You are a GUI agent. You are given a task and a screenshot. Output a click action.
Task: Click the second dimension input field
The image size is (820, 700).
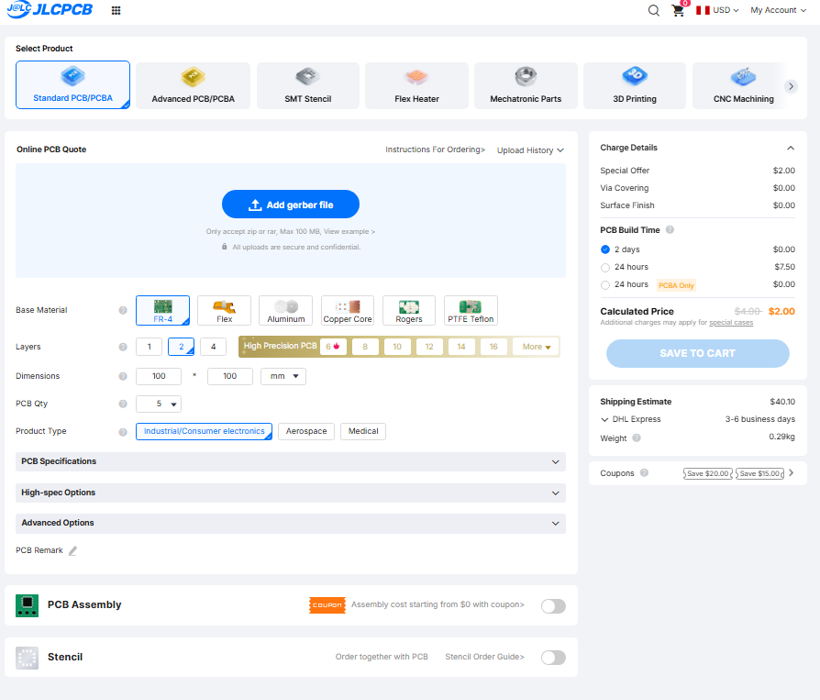tap(230, 376)
